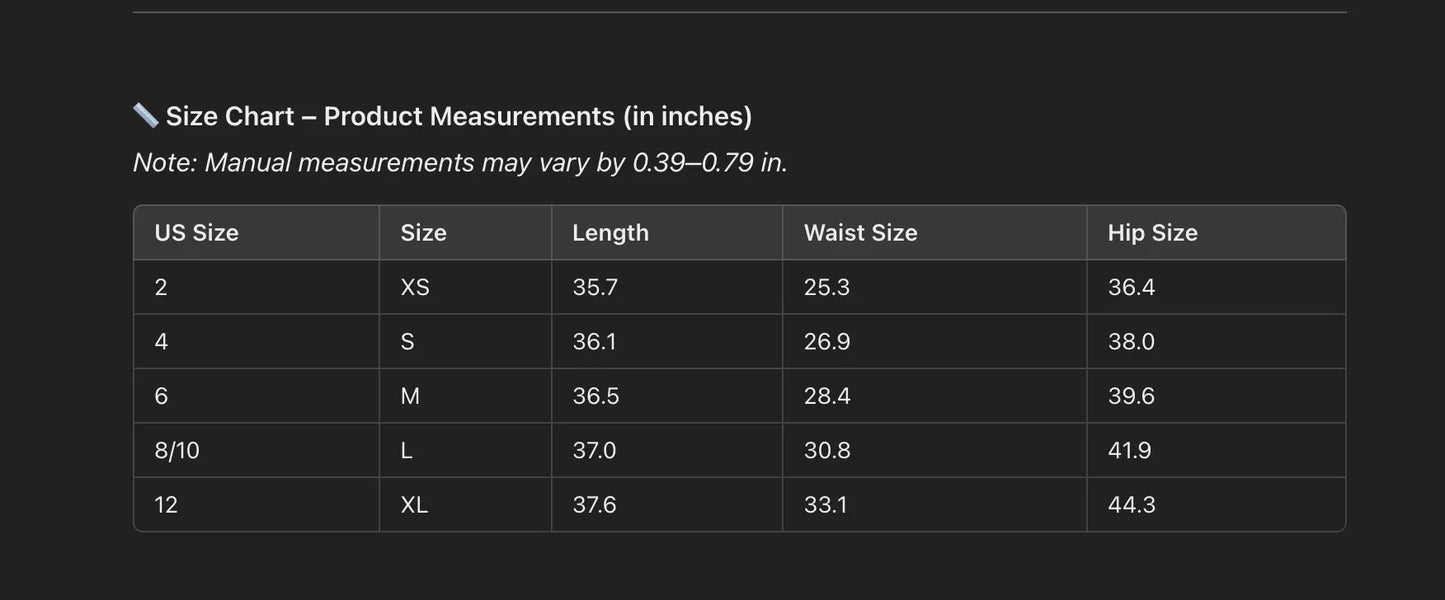Click hip value 38.0 in S row
1445x600 pixels.
pyautogui.click(x=1131, y=342)
